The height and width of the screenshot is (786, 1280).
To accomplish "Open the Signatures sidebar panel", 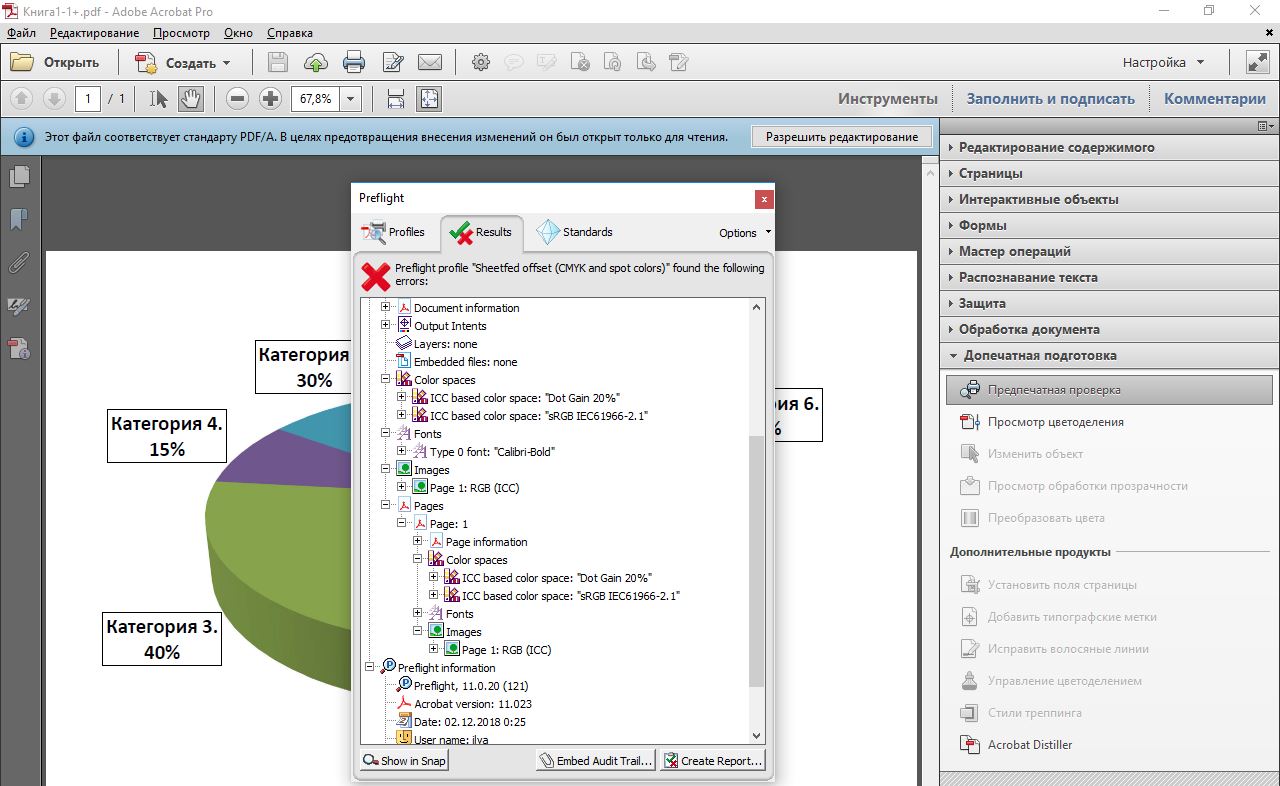I will point(19,306).
